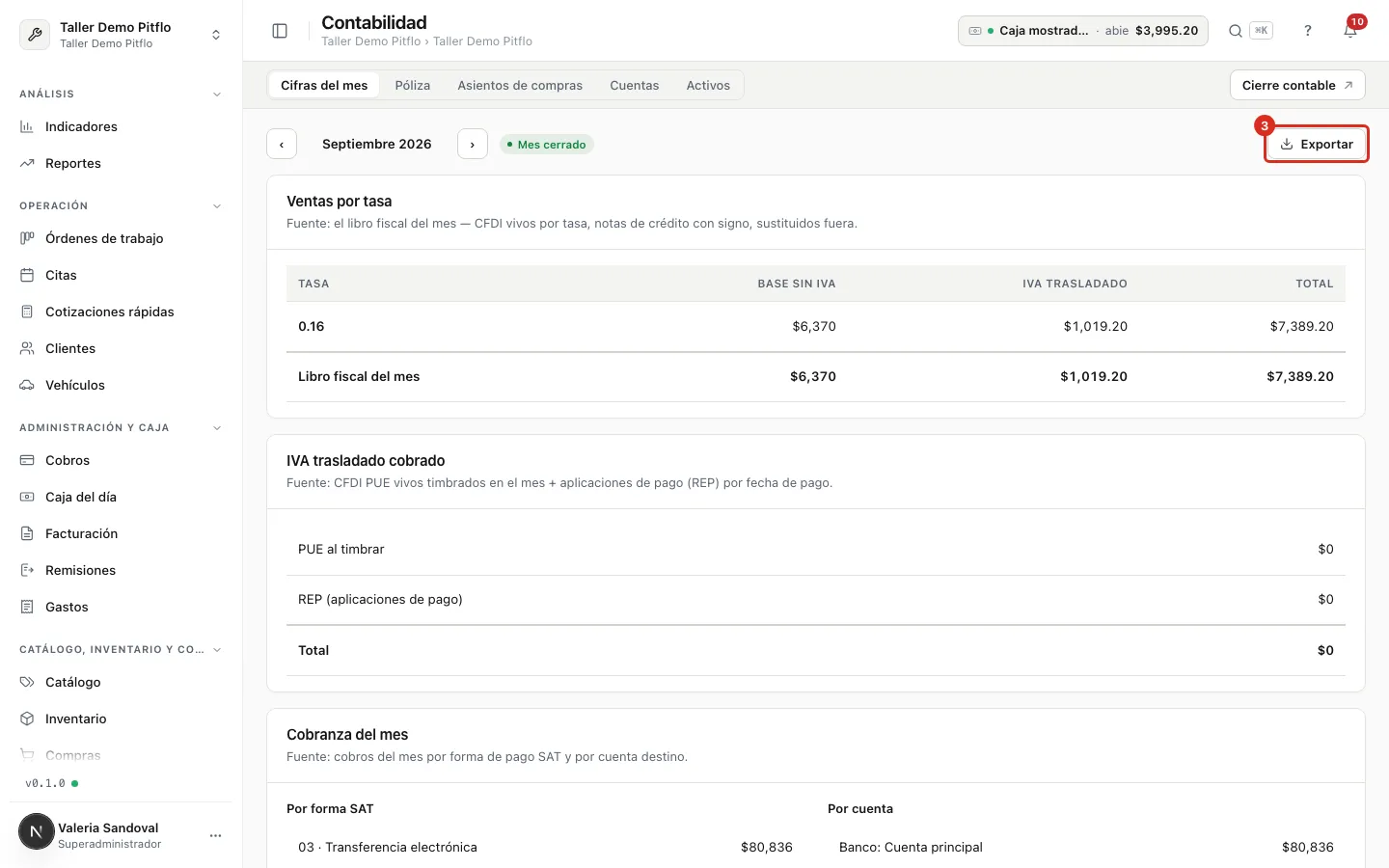Click the Gastos receipt icon
The image size is (1389, 868).
[x=27, y=607]
